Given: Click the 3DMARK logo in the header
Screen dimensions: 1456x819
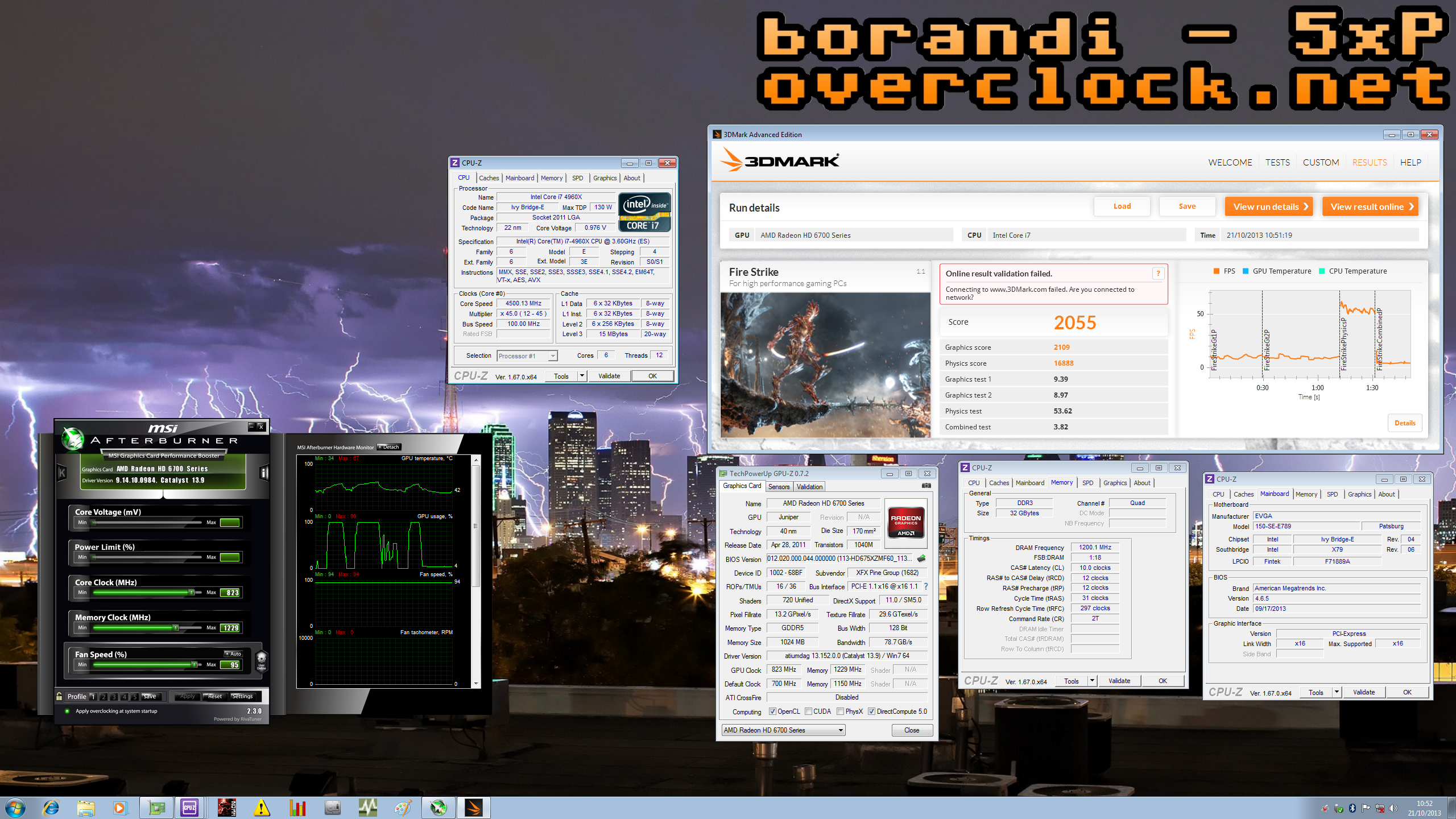Looking at the screenshot, I should pos(780,160).
